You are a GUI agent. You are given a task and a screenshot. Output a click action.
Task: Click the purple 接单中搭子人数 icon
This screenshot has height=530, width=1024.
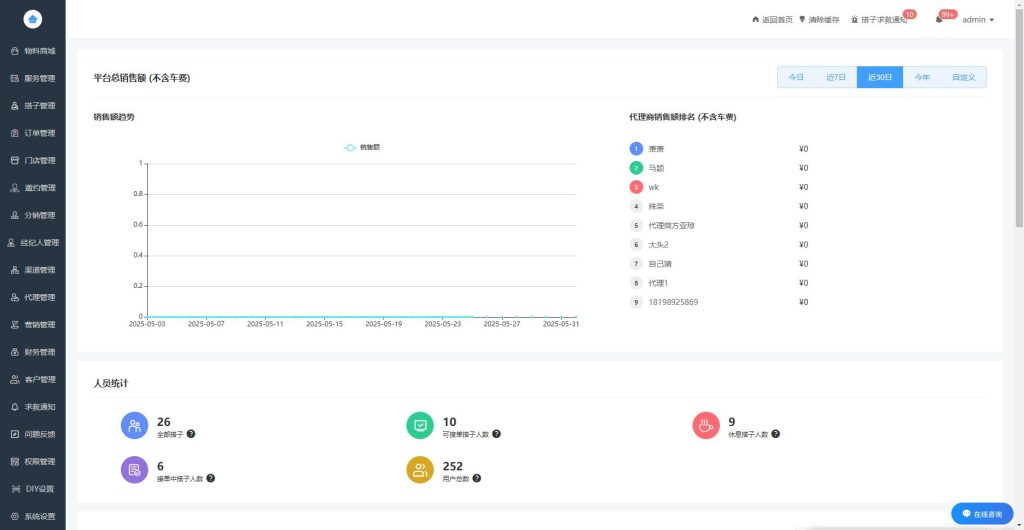click(135, 469)
